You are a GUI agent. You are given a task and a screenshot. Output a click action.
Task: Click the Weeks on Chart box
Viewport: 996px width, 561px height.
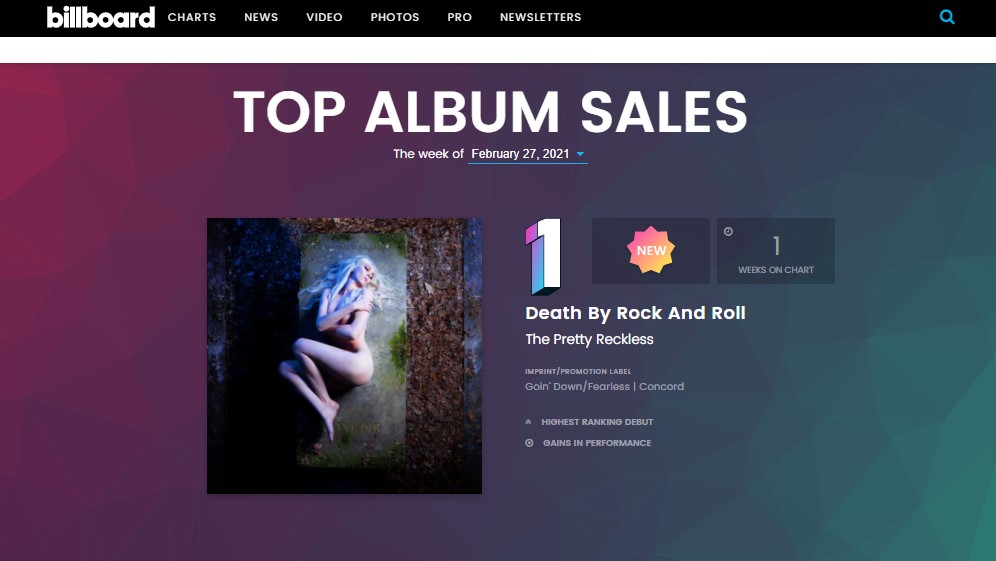point(776,251)
